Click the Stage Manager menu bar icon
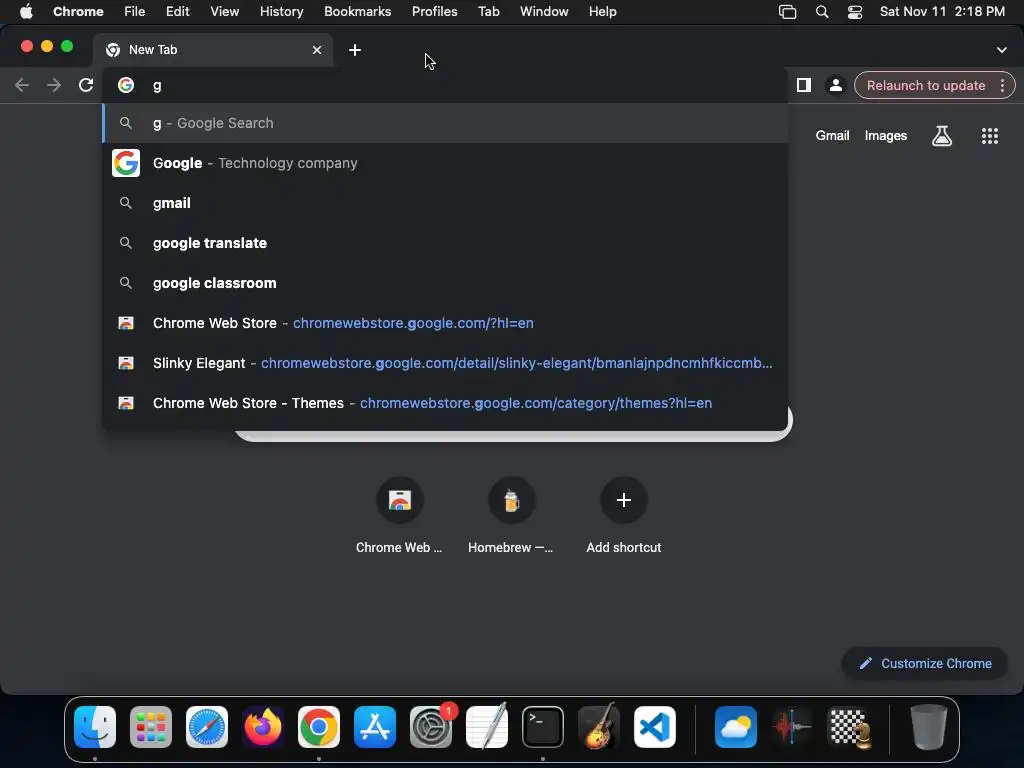Viewport: 1024px width, 768px height. pyautogui.click(x=788, y=12)
